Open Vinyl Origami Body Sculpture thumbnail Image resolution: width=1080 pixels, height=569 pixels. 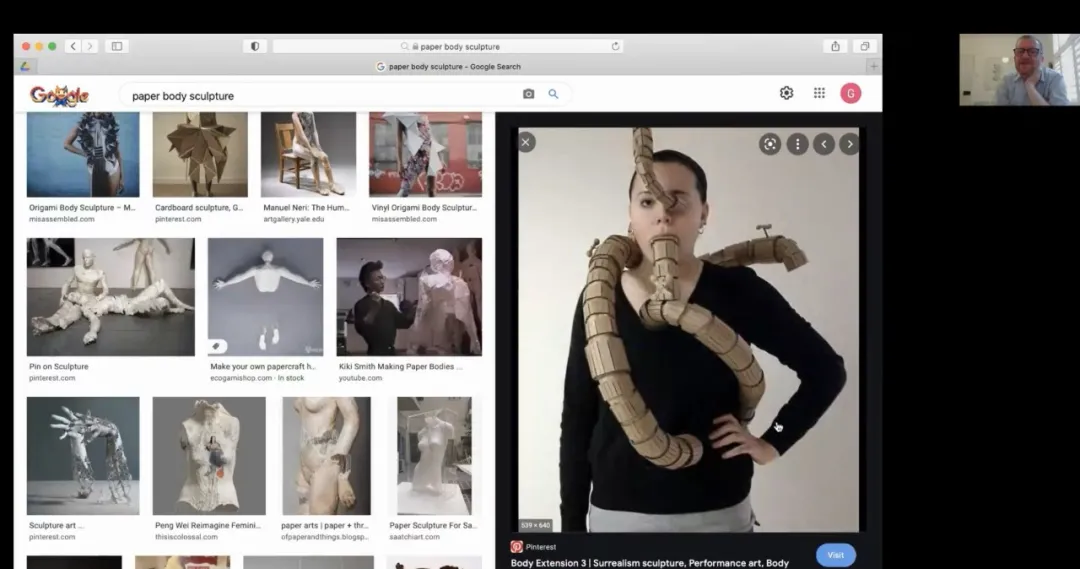click(x=425, y=154)
